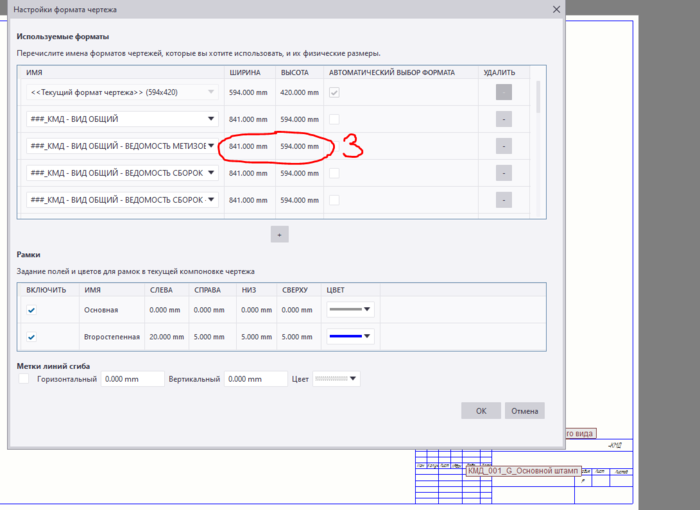Screen dimensions: 700x510
Task: Expand the ВЕДОМОСТЬ МЕТИЗОВ format dropdown
Action: pyautogui.click(x=211, y=146)
